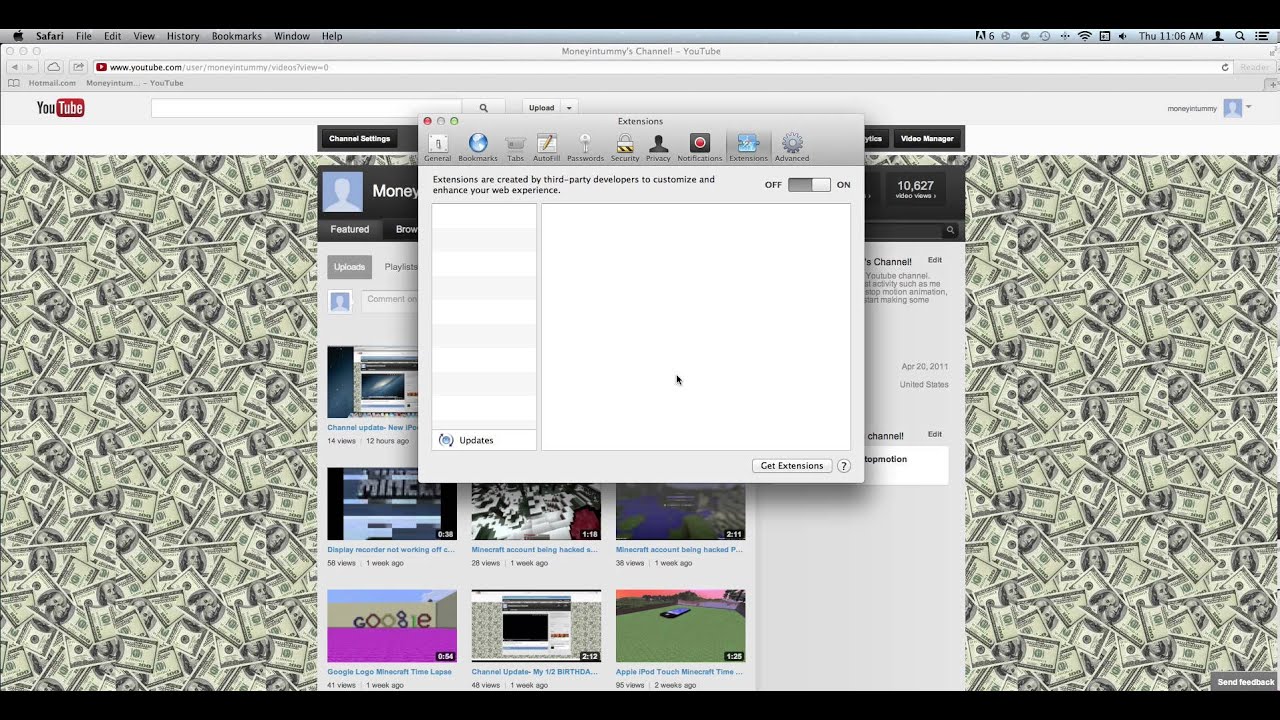Click the Send feedback button
The width and height of the screenshot is (1280, 720).
tap(1246, 682)
